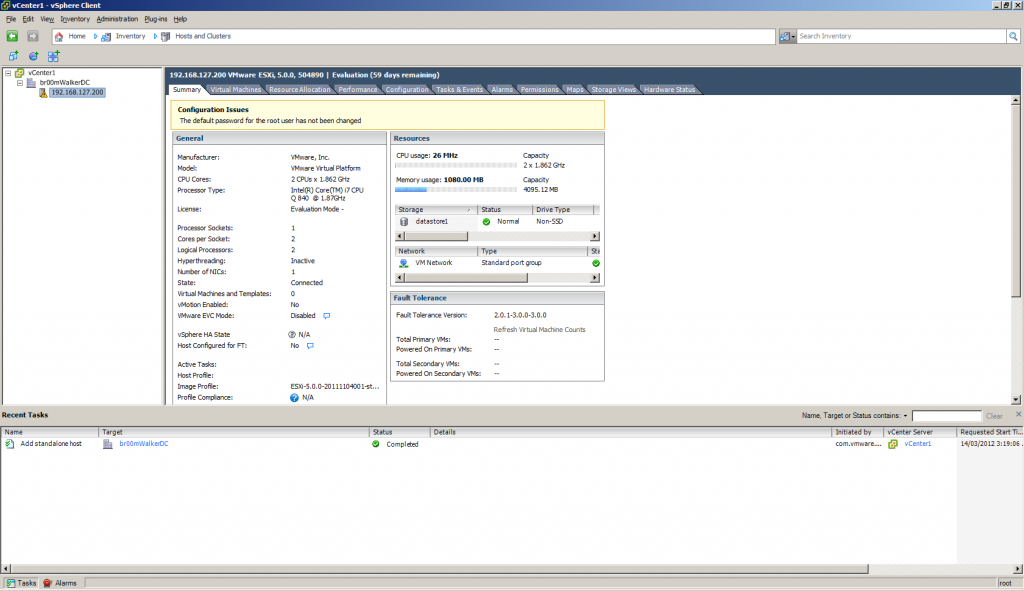
Task: Click the question icon beside vSphere HA State
Action: tap(293, 334)
